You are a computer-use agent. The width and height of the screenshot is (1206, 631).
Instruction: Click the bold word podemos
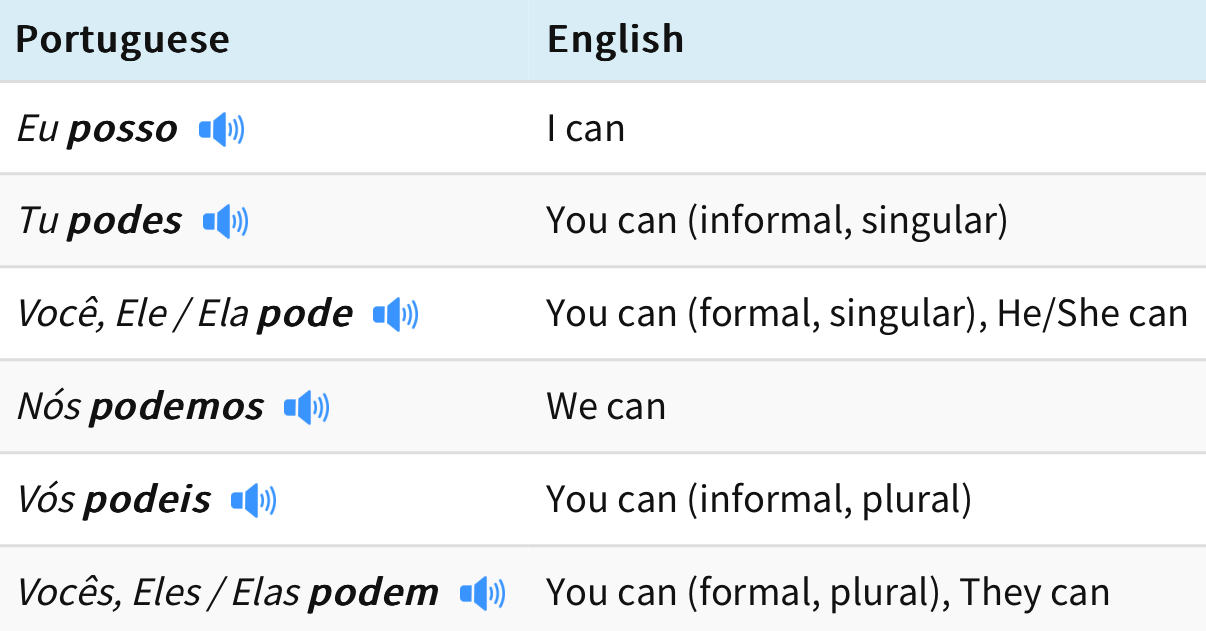(x=177, y=408)
